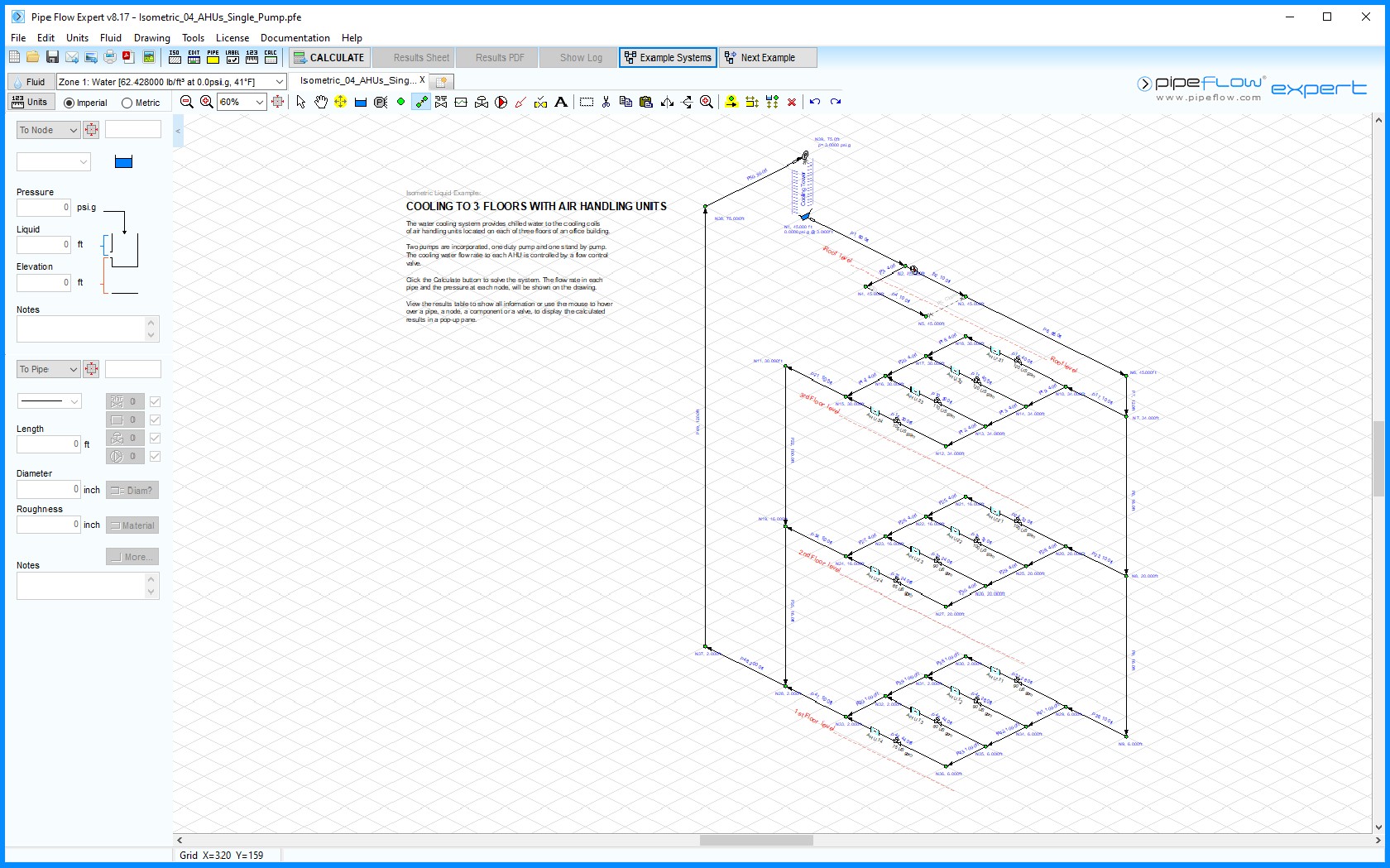Click the CALCULATE button
Image resolution: width=1390 pixels, height=868 pixels.
click(x=328, y=57)
